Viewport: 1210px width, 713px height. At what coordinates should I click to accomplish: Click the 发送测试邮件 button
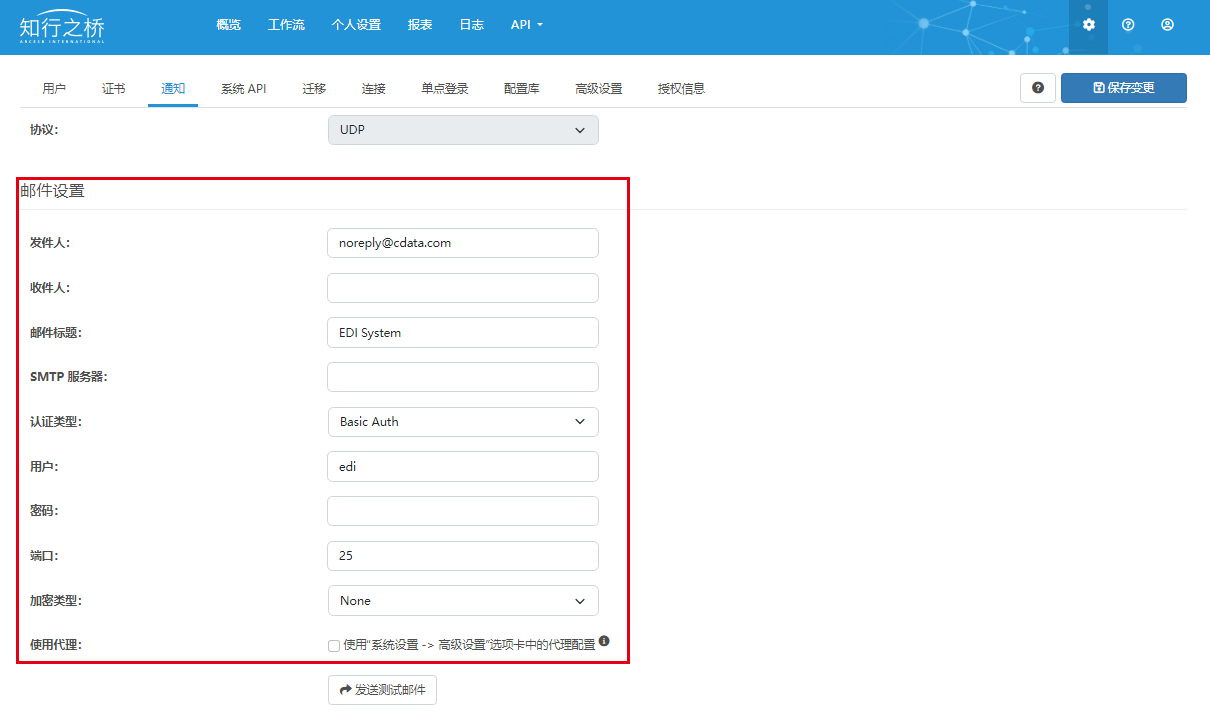[x=382, y=690]
